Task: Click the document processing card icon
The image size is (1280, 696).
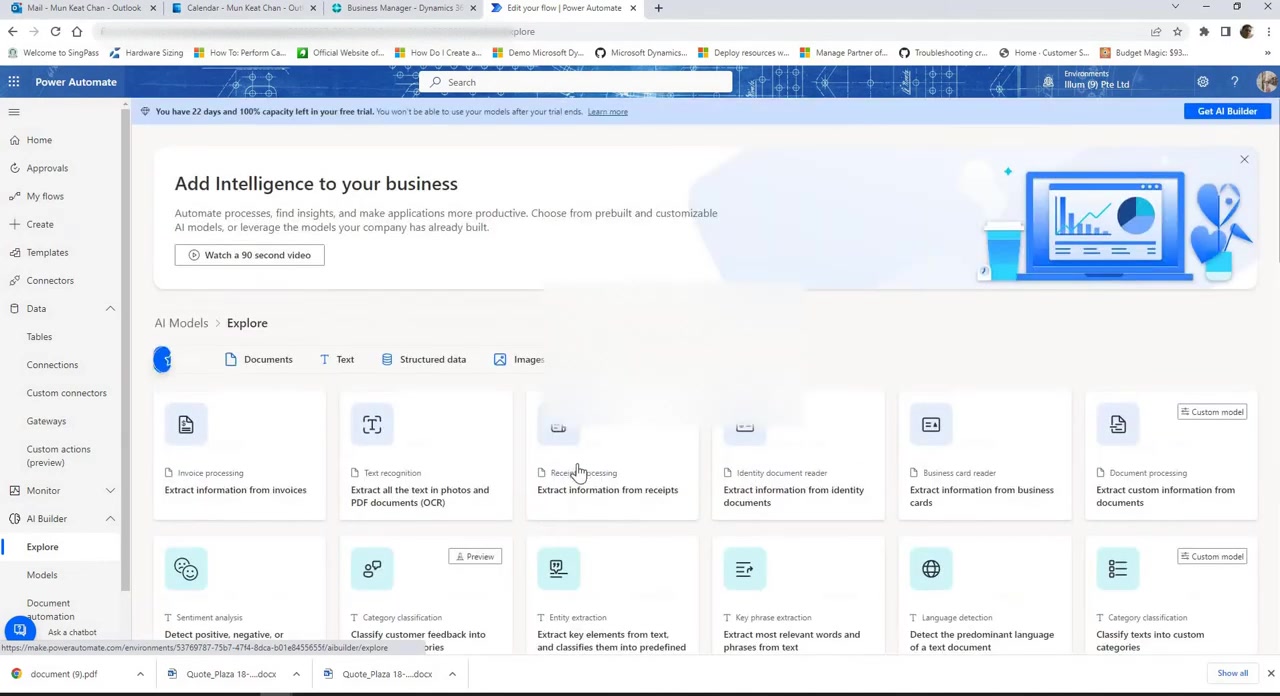Action: click(x=1118, y=425)
